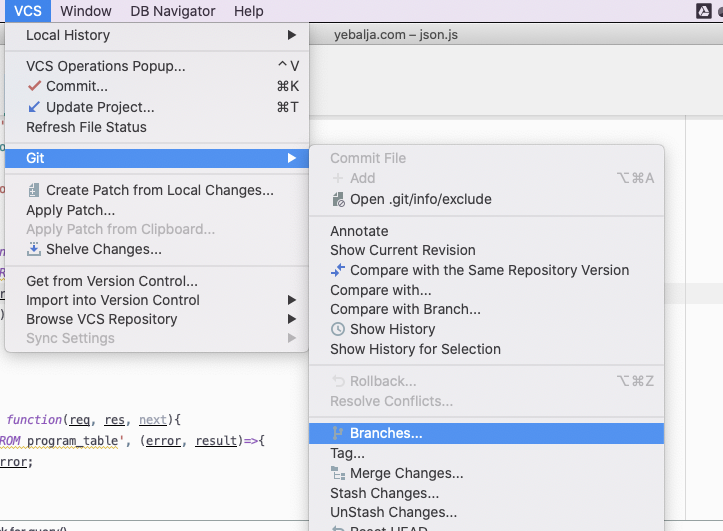The image size is (723, 531).
Task: Click 'program_table' text in the editor
Action: pos(72,441)
